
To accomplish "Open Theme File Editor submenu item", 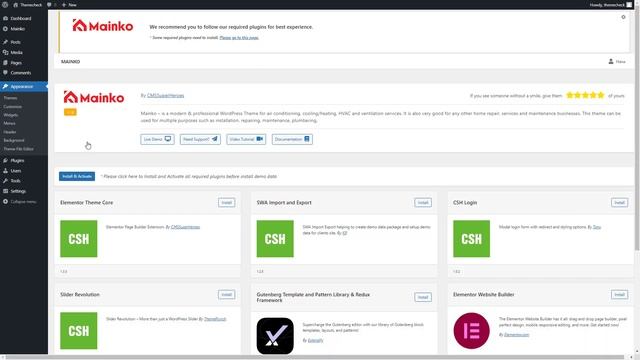I will pyautogui.click(x=18, y=149).
